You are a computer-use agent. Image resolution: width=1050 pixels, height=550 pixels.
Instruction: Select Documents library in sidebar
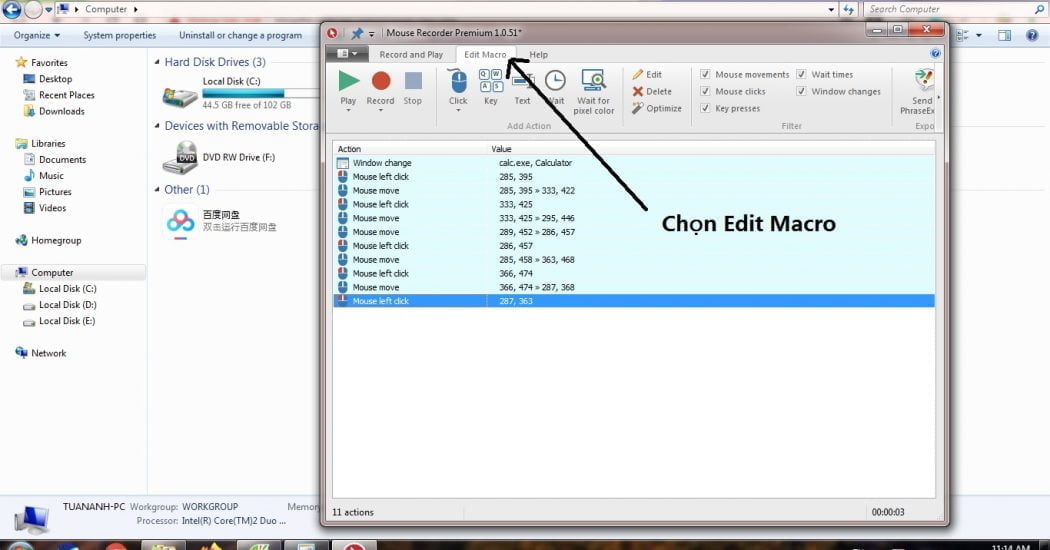[x=62, y=159]
